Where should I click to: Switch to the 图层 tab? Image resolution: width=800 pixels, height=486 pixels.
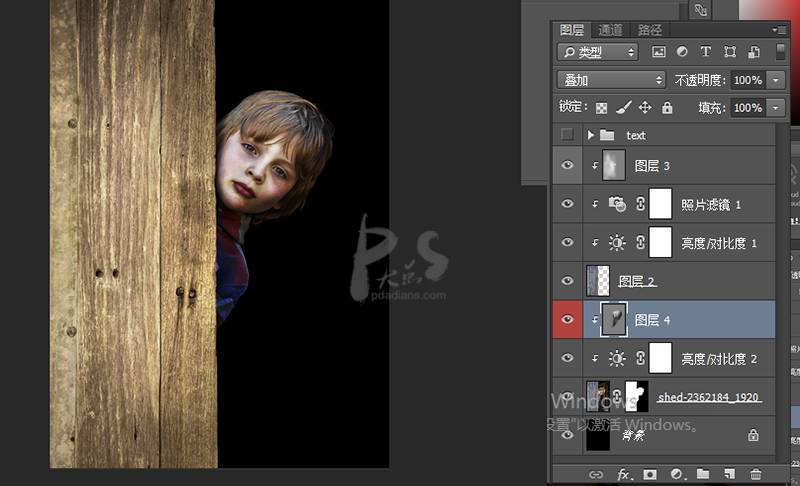click(x=571, y=30)
